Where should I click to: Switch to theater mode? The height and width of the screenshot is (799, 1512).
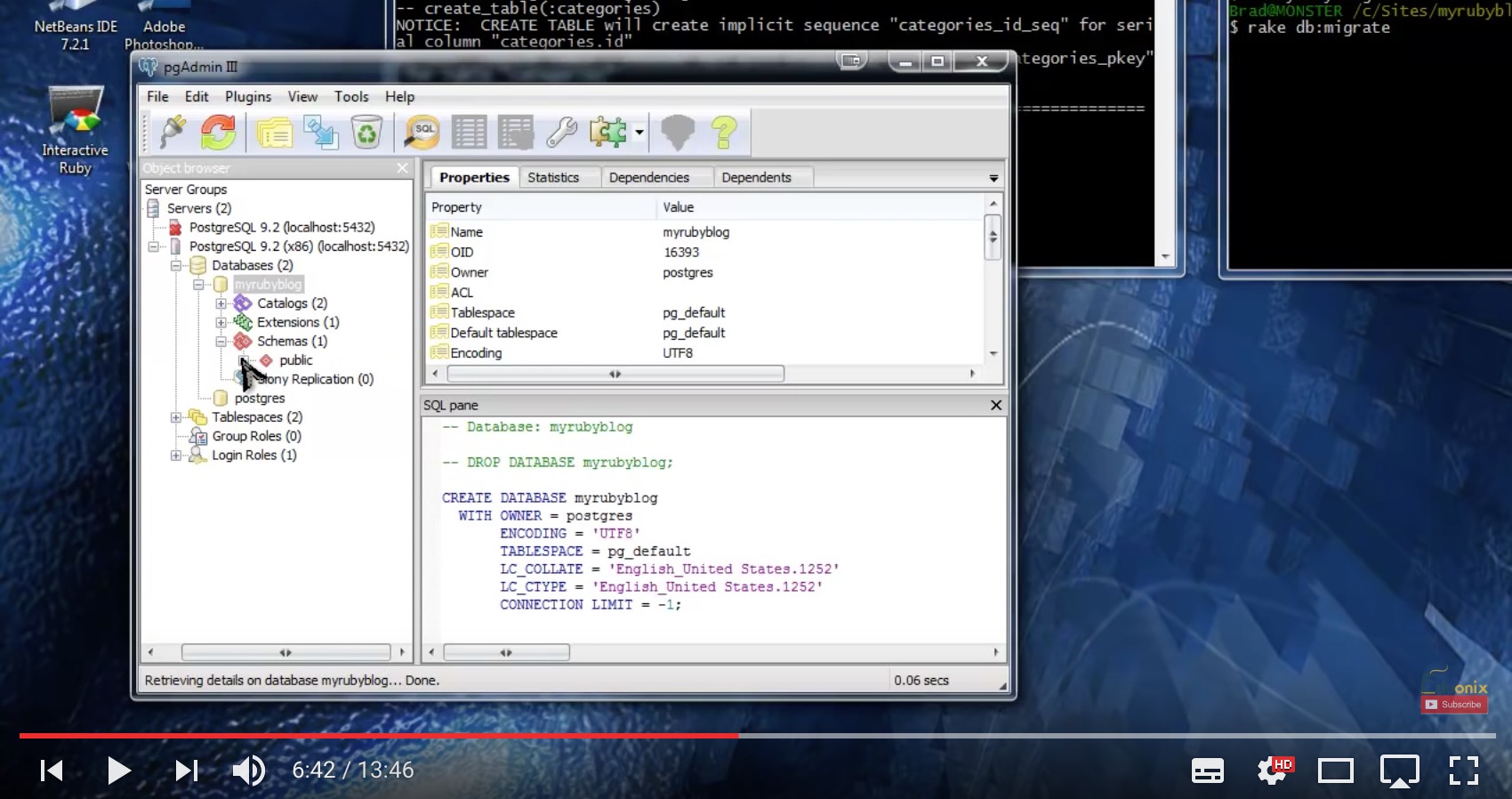[1335, 771]
